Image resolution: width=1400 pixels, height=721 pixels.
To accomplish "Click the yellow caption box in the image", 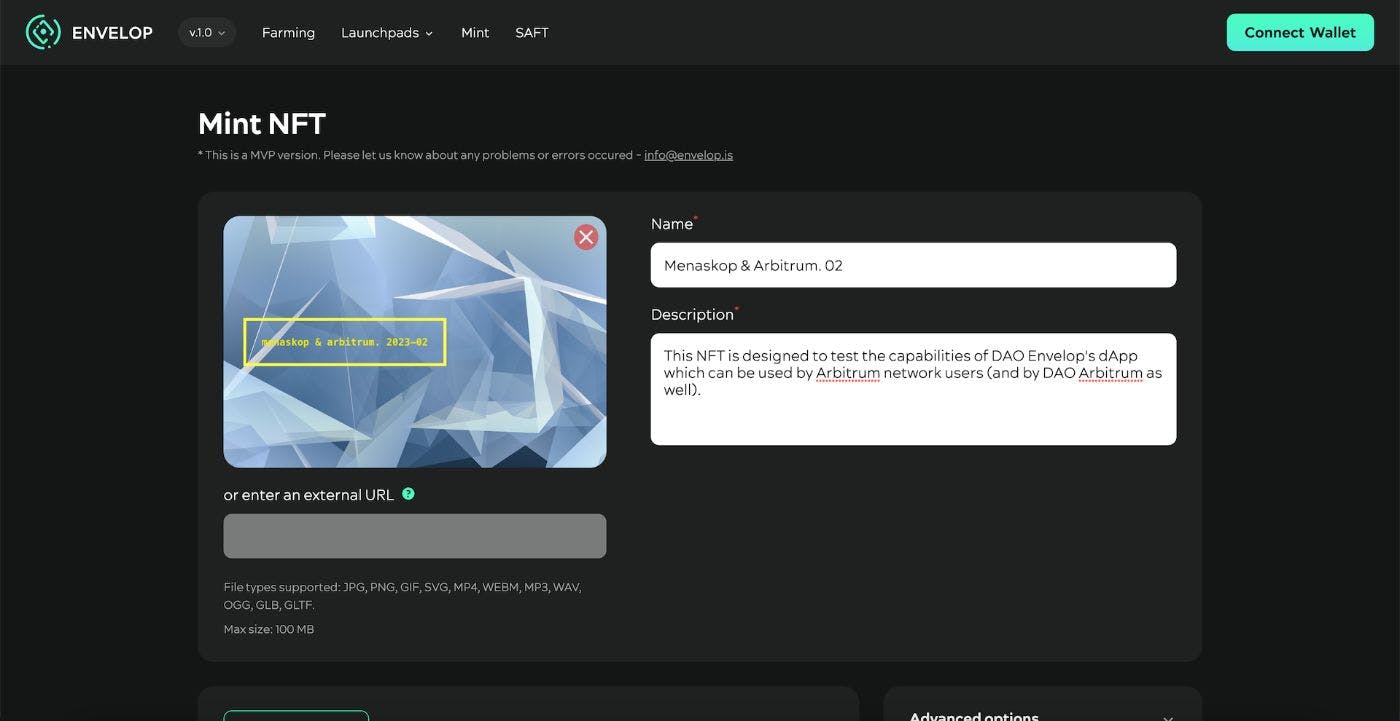I will (x=345, y=342).
